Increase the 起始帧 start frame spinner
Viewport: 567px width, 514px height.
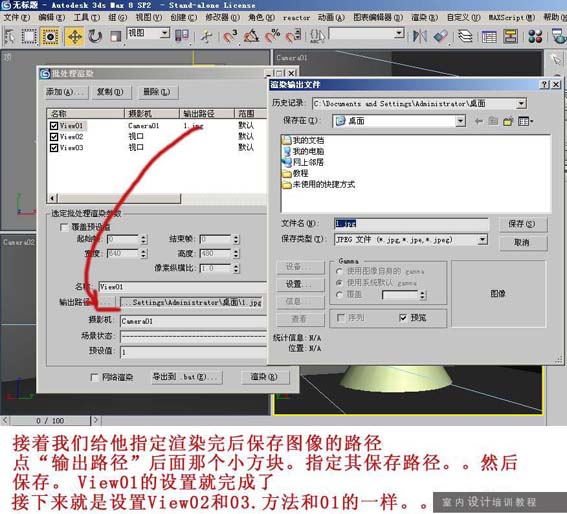click(x=144, y=237)
